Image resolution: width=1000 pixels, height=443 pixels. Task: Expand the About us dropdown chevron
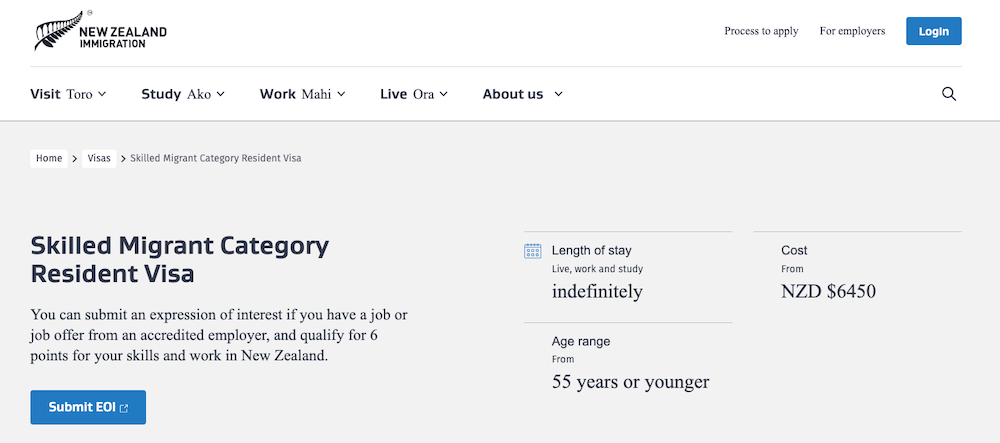558,94
